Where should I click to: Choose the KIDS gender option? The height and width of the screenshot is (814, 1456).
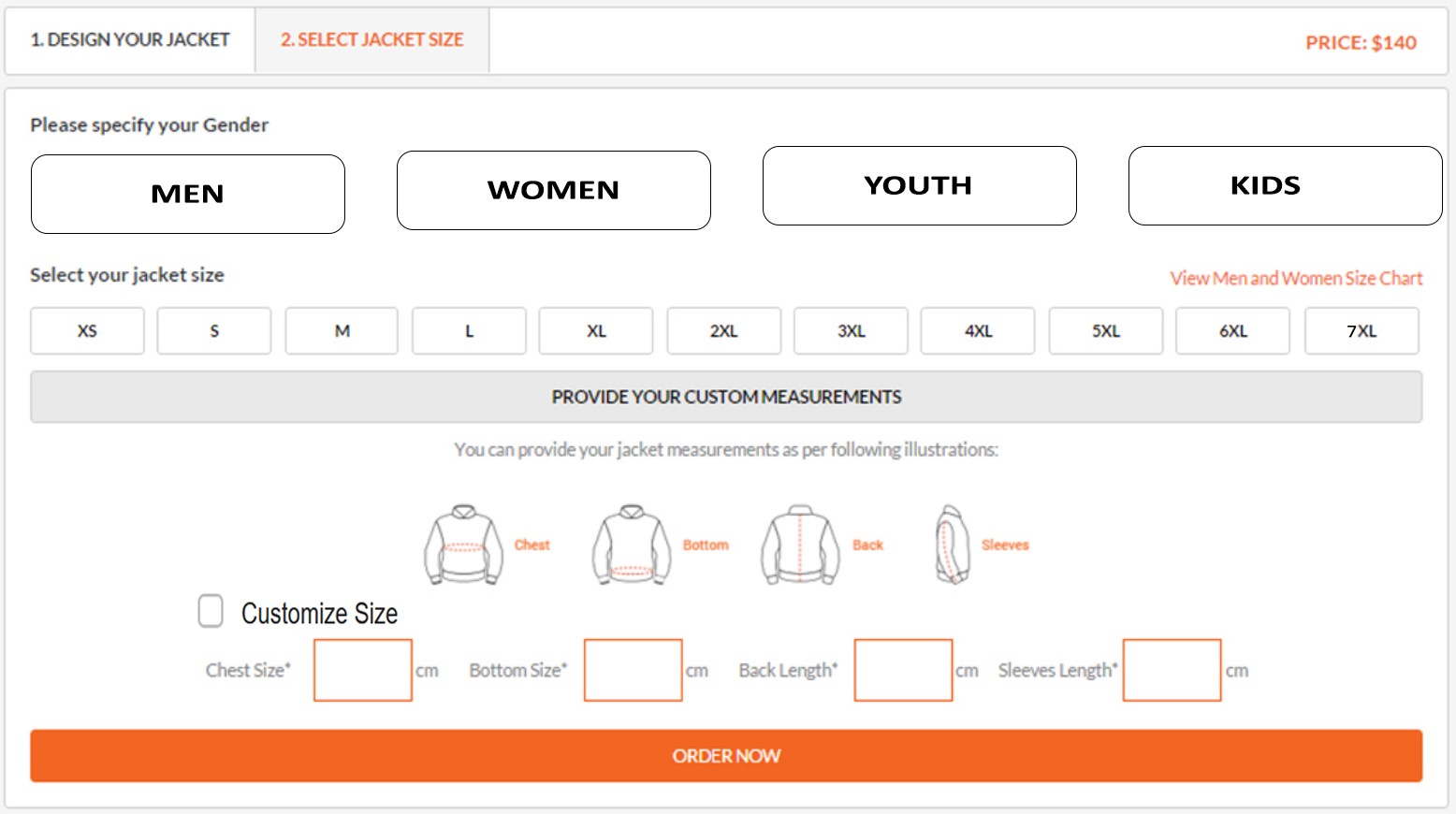(x=1284, y=185)
